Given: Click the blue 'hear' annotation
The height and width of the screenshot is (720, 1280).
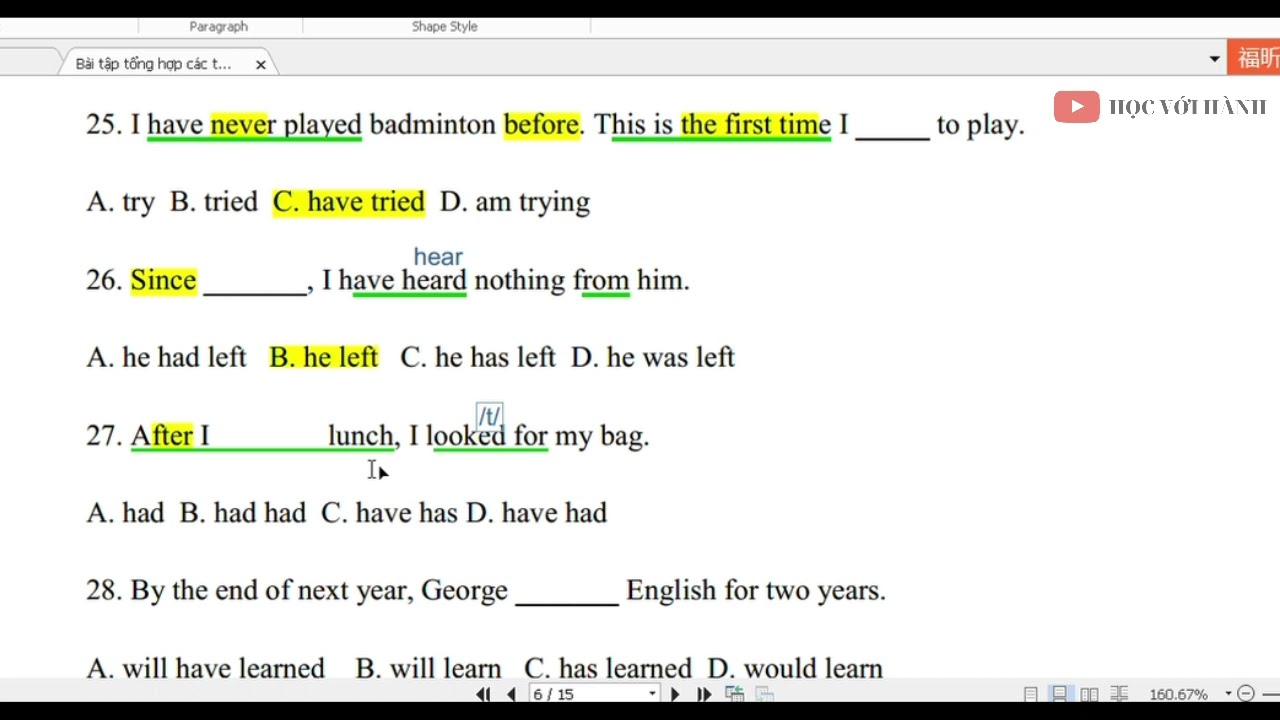Looking at the screenshot, I should point(438,257).
